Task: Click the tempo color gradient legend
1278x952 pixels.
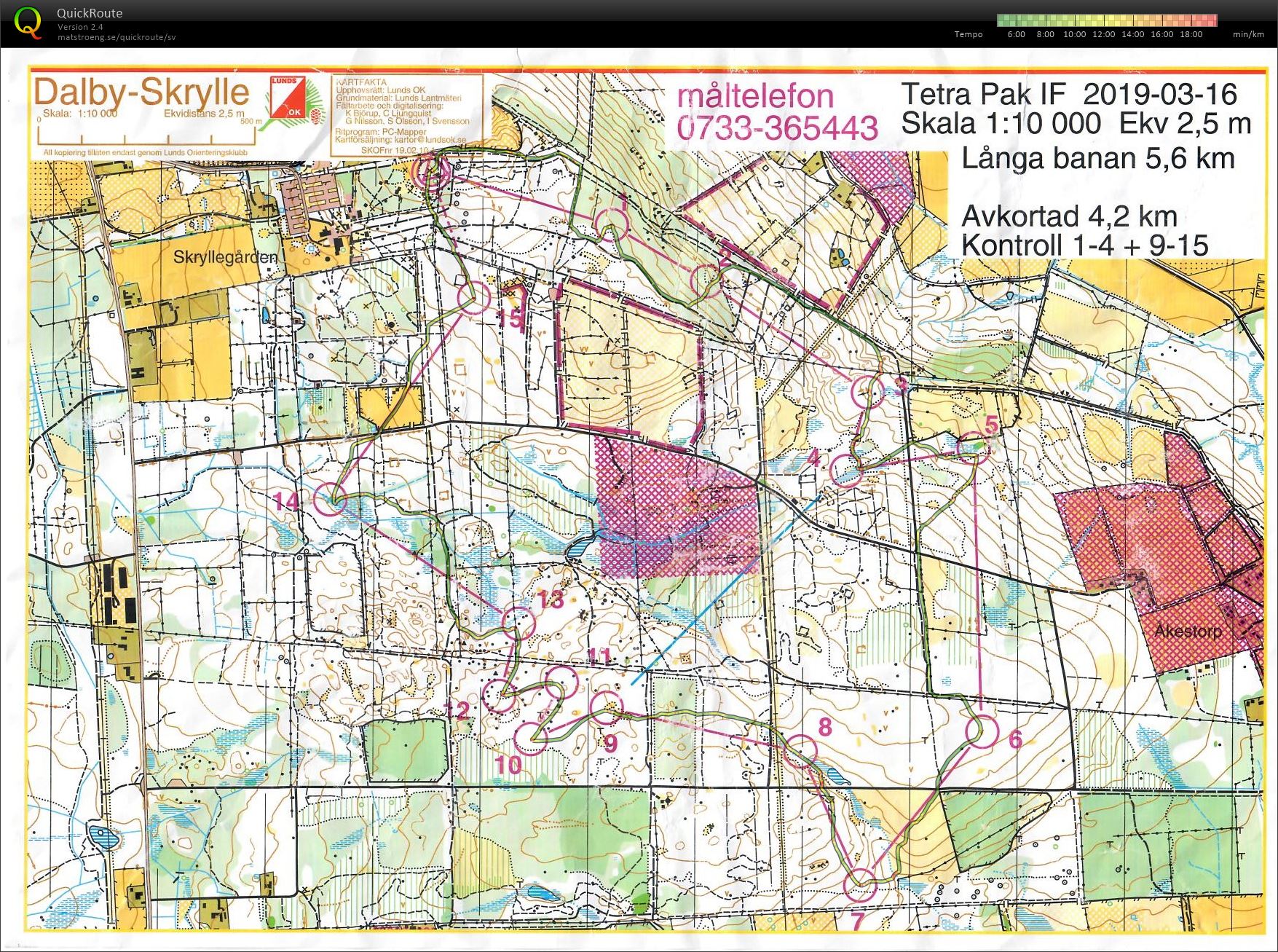Action: tap(1107, 20)
